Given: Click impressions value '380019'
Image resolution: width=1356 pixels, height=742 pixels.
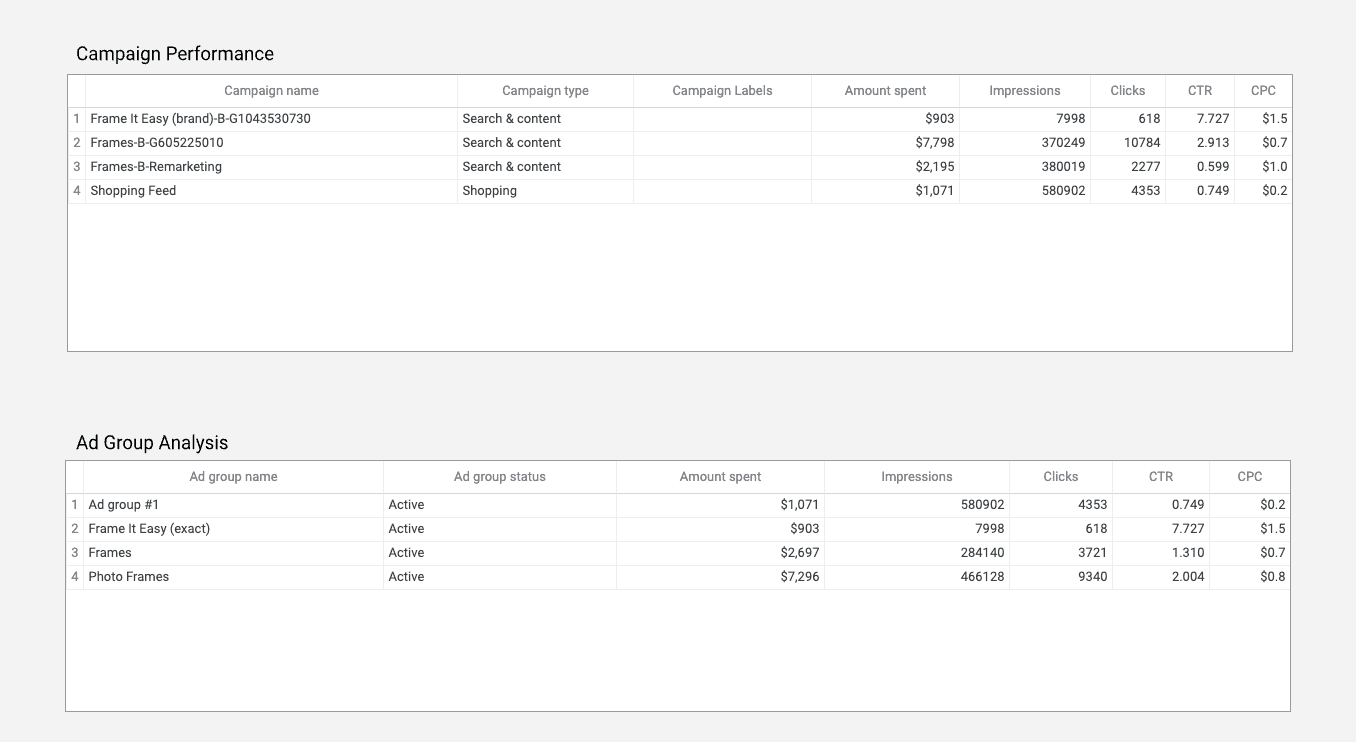Looking at the screenshot, I should [x=1063, y=167].
